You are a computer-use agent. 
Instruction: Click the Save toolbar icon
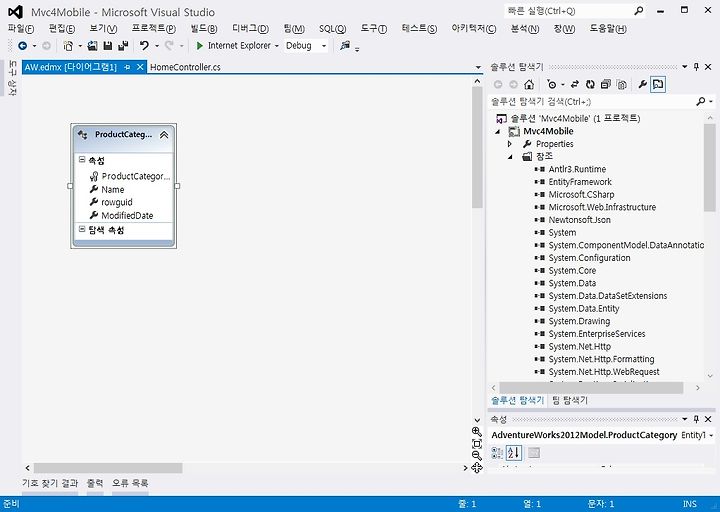pyautogui.click(x=108, y=46)
